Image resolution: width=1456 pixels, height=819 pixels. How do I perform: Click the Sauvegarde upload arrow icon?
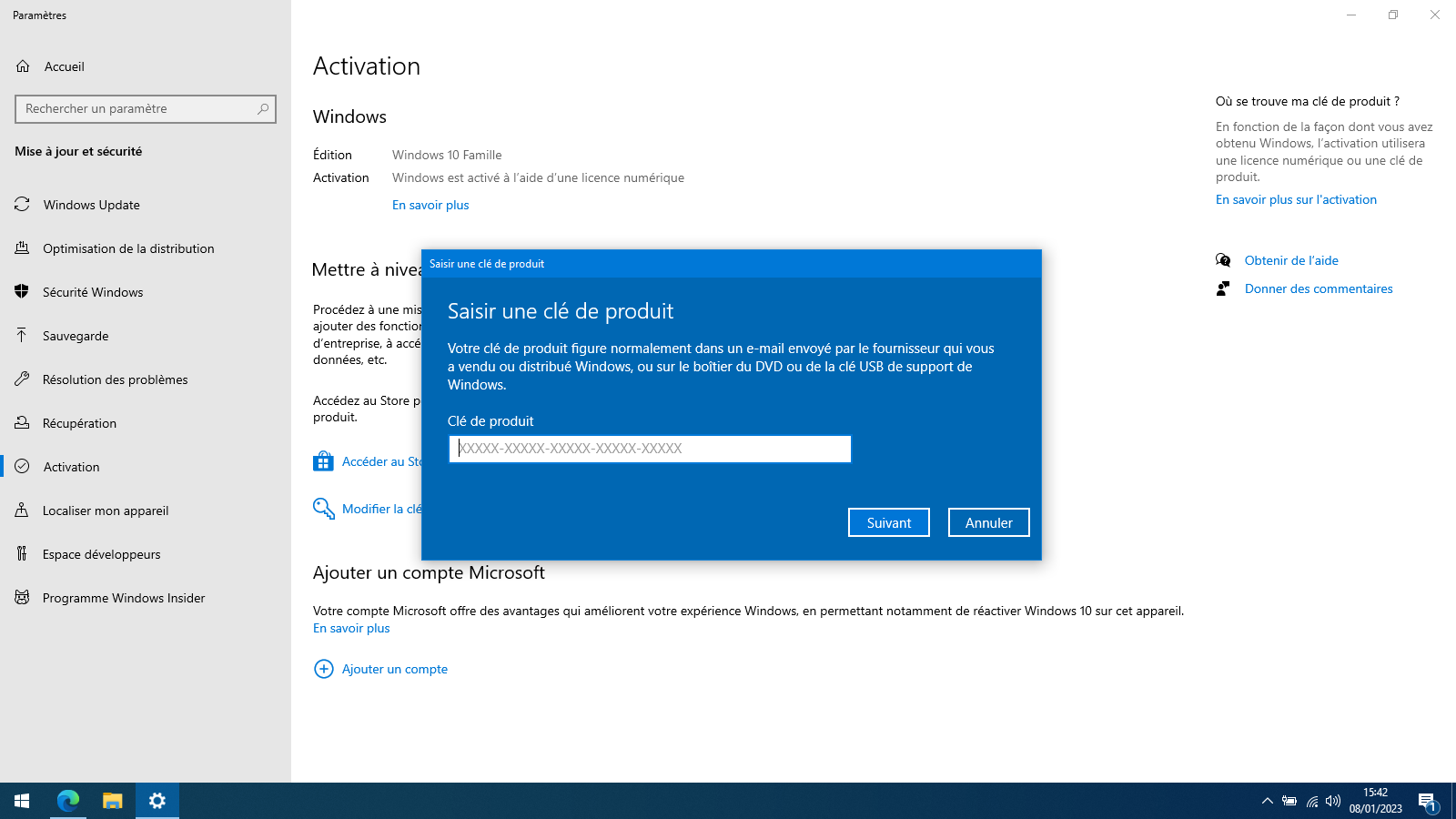22,336
